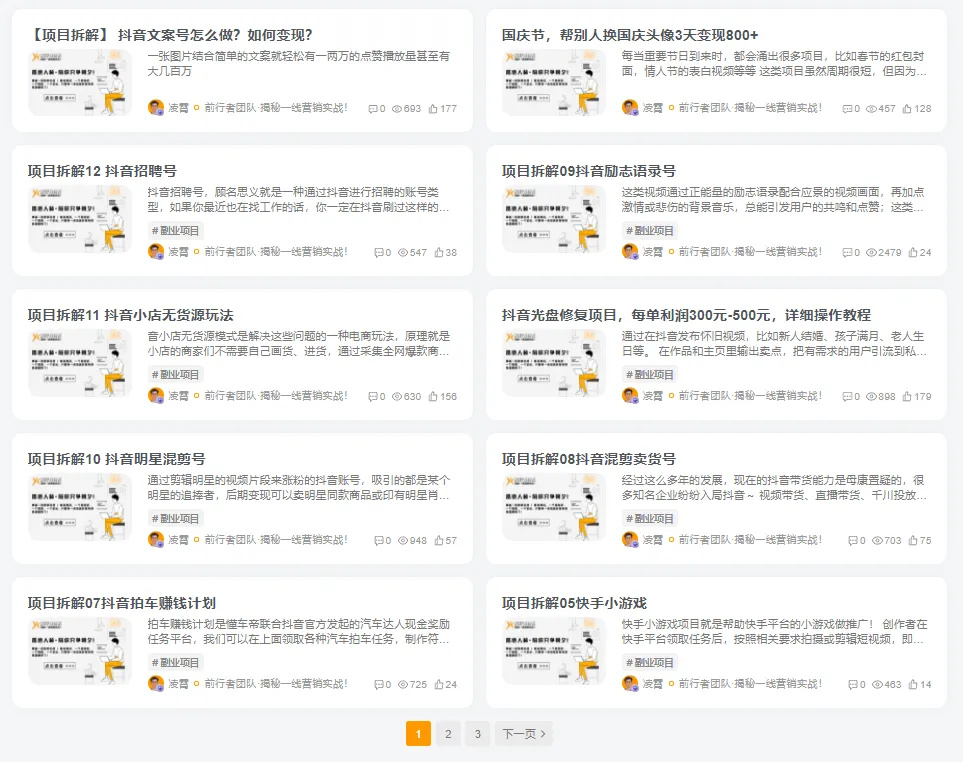Go to page 2 of the article list
This screenshot has width=963, height=762.
(448, 733)
